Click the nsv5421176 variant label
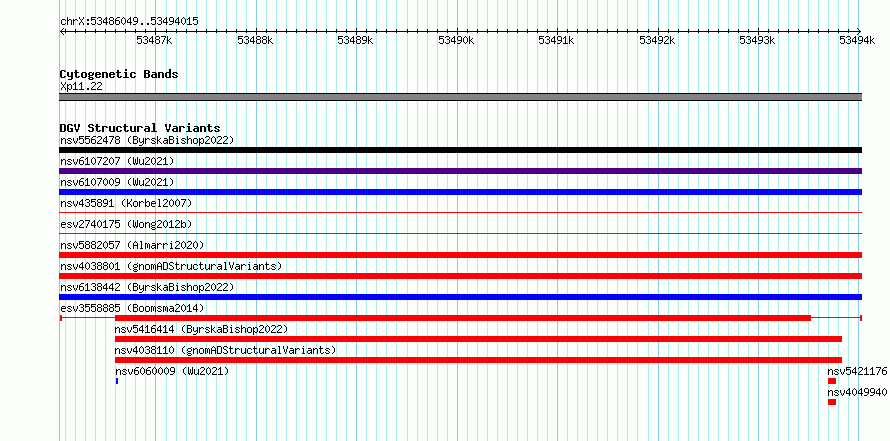The image size is (890, 441). [x=857, y=371]
